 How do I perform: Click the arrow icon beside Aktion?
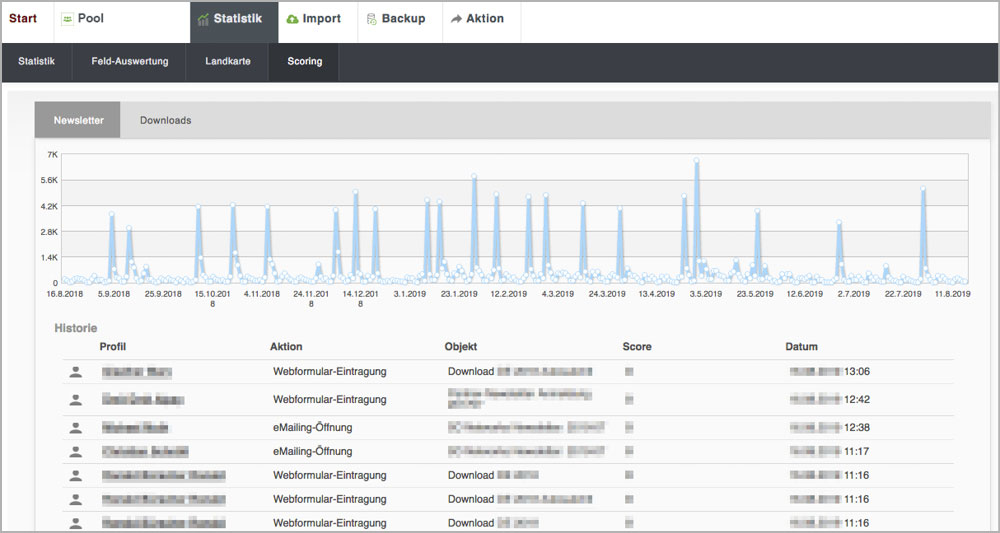(x=456, y=19)
